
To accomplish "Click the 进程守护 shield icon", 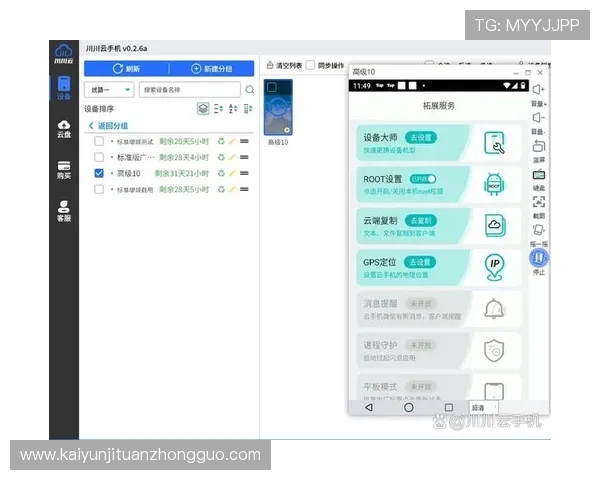I will pos(494,350).
